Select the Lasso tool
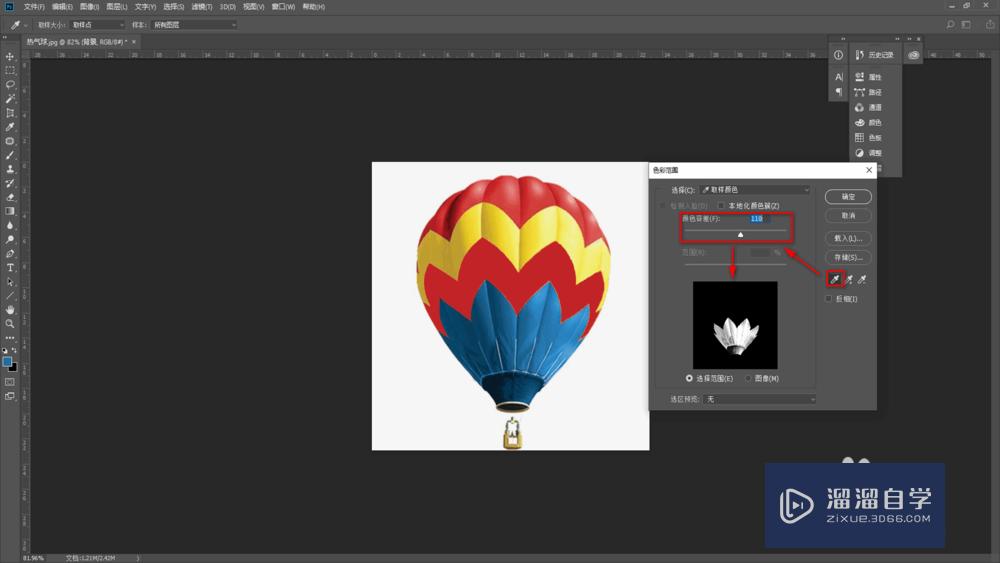The image size is (1000, 563). (x=10, y=84)
